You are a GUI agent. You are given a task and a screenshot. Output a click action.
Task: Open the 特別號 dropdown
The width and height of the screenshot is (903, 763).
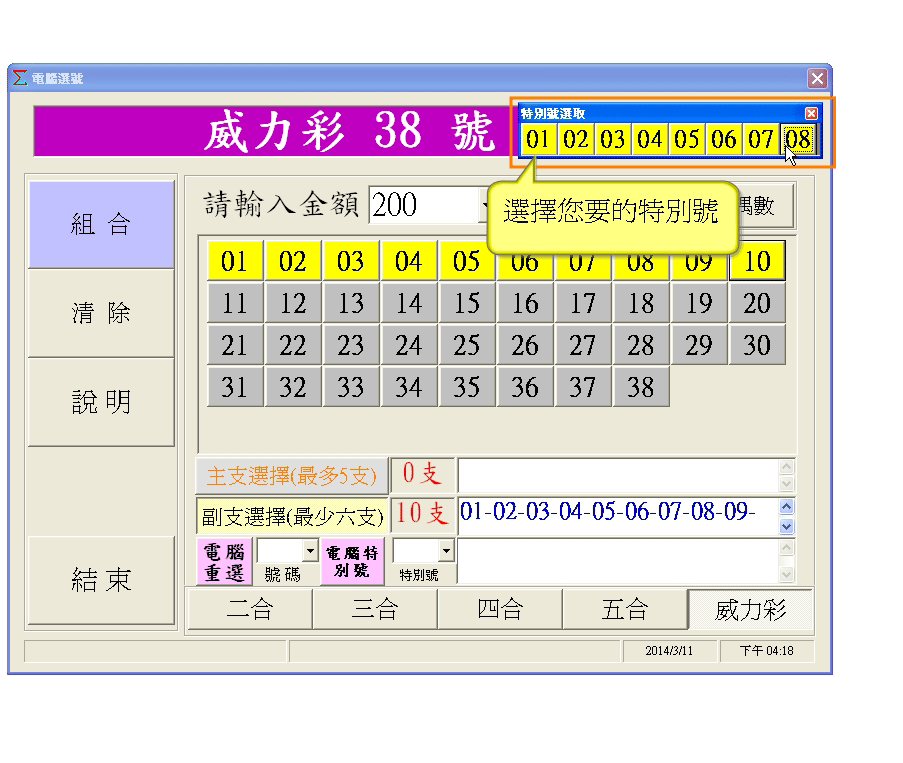pos(446,551)
